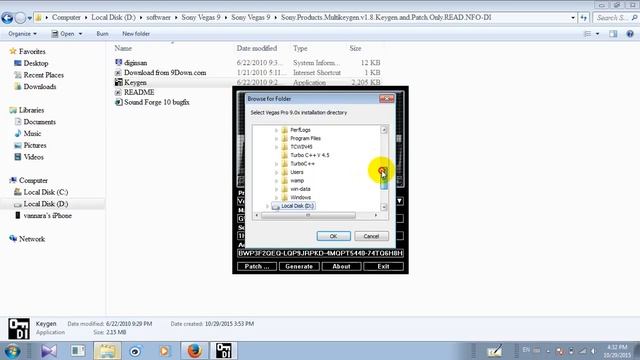
Task: Click scroll down arrow in folder tree
Action: (x=384, y=207)
